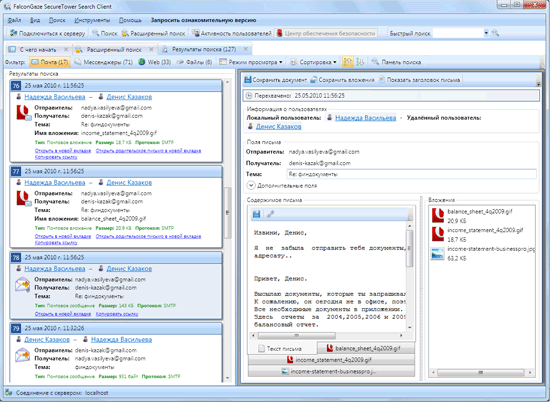Open local user Надежда Васильева link

point(365,118)
